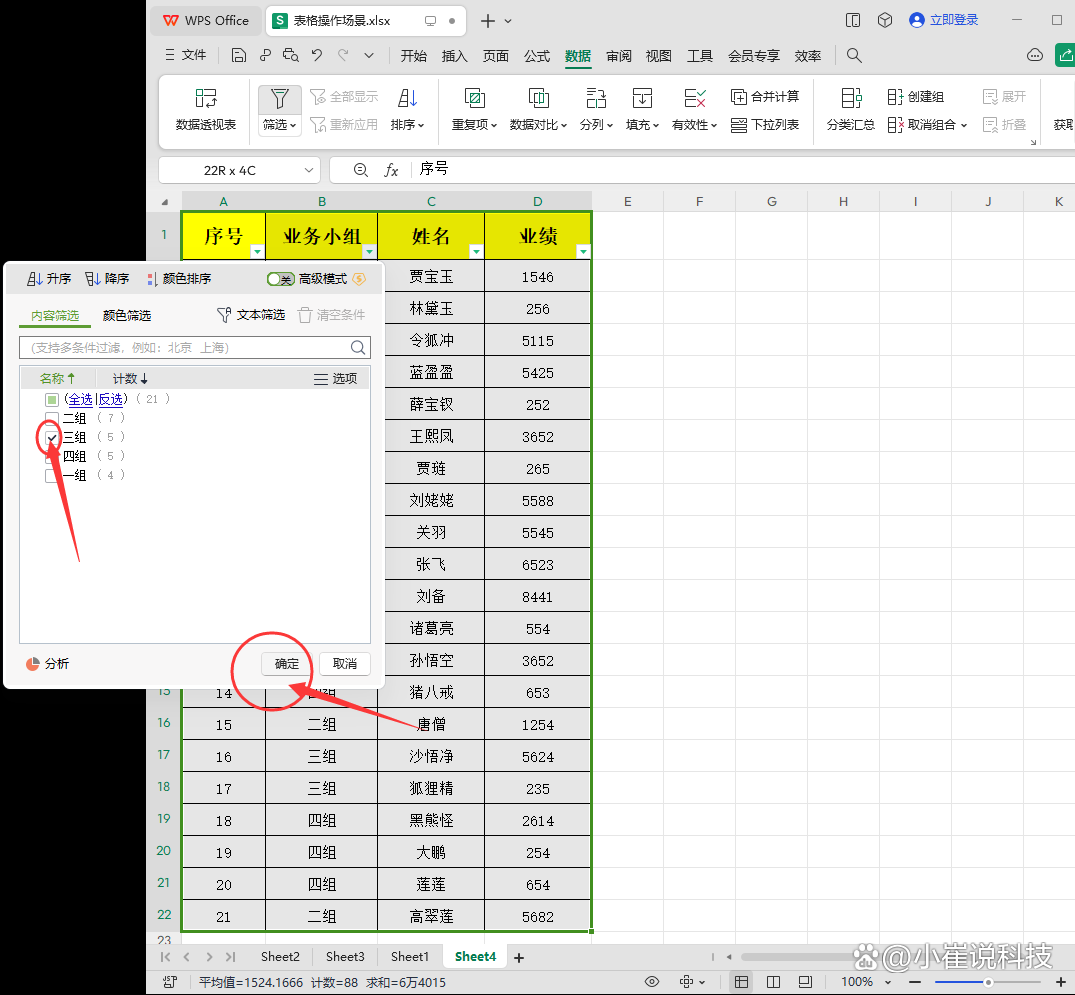Click the zoom out minus button

click(915, 982)
